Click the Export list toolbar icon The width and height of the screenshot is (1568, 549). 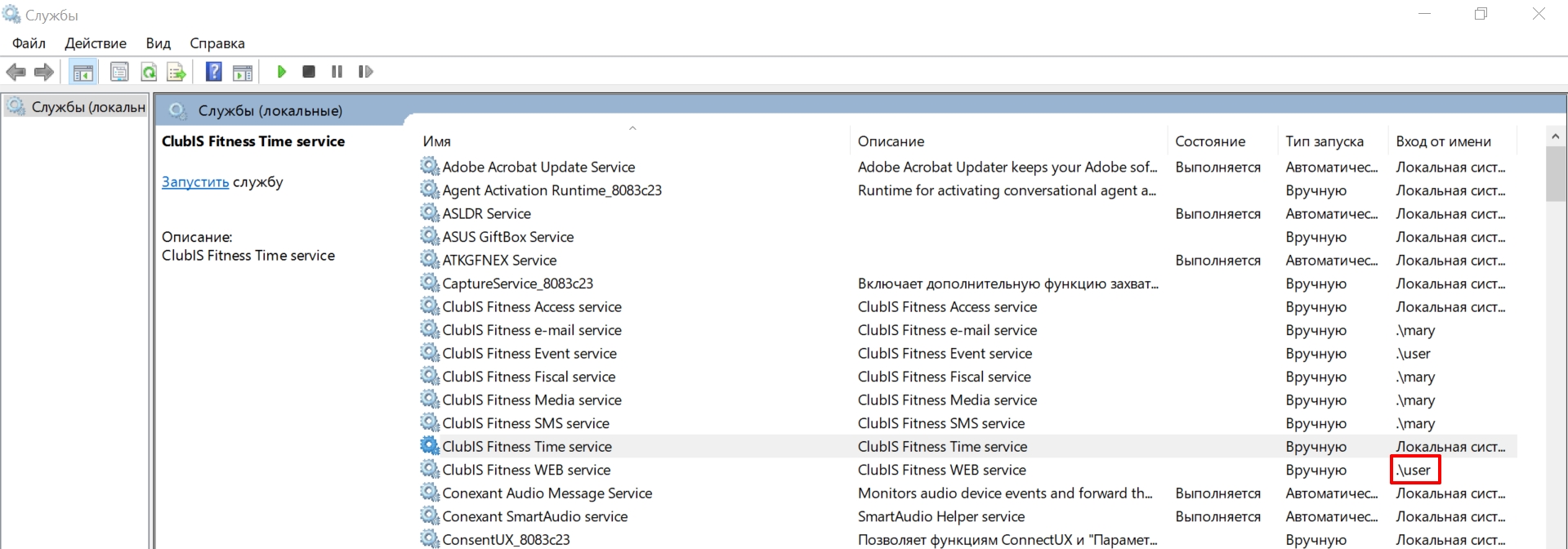click(x=176, y=72)
